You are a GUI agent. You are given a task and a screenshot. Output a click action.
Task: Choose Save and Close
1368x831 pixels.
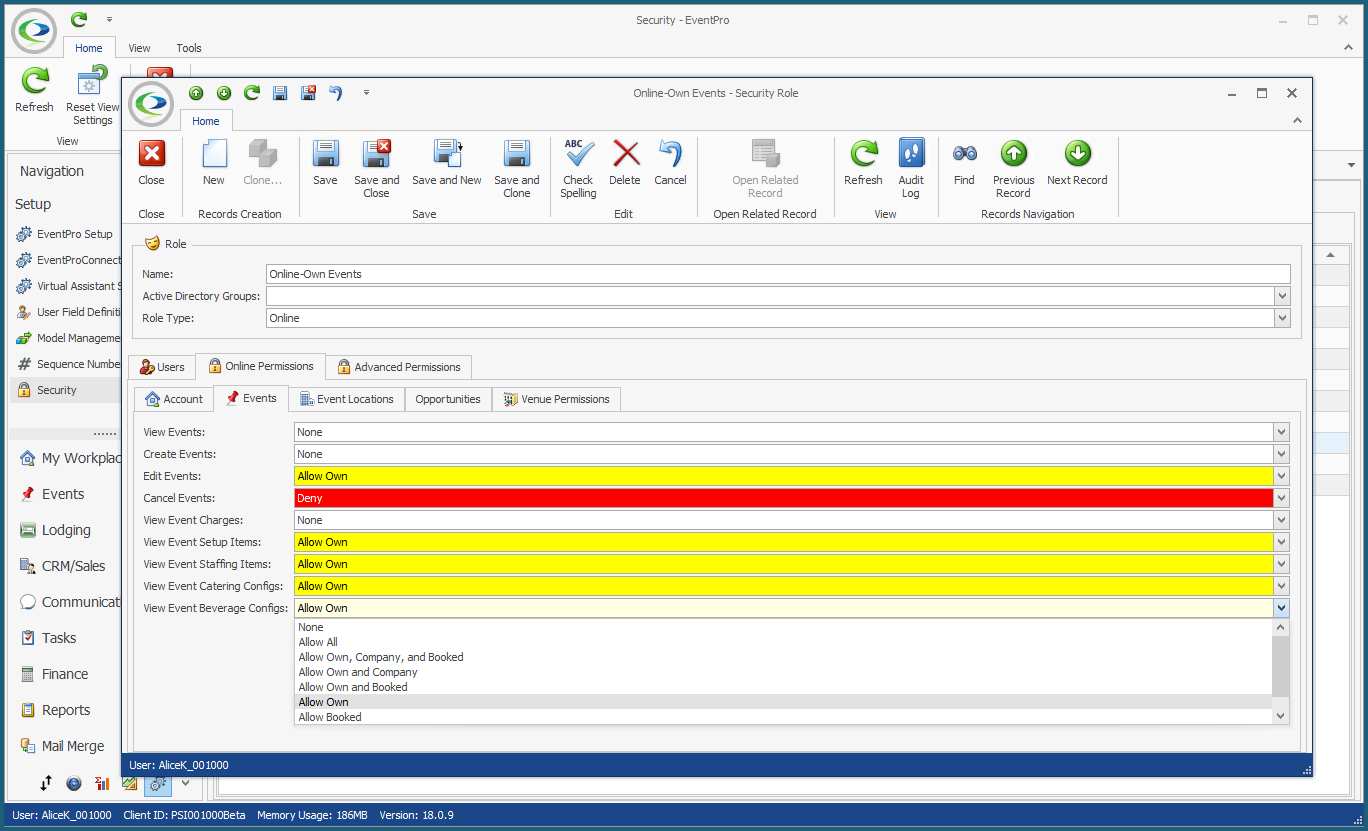point(377,169)
